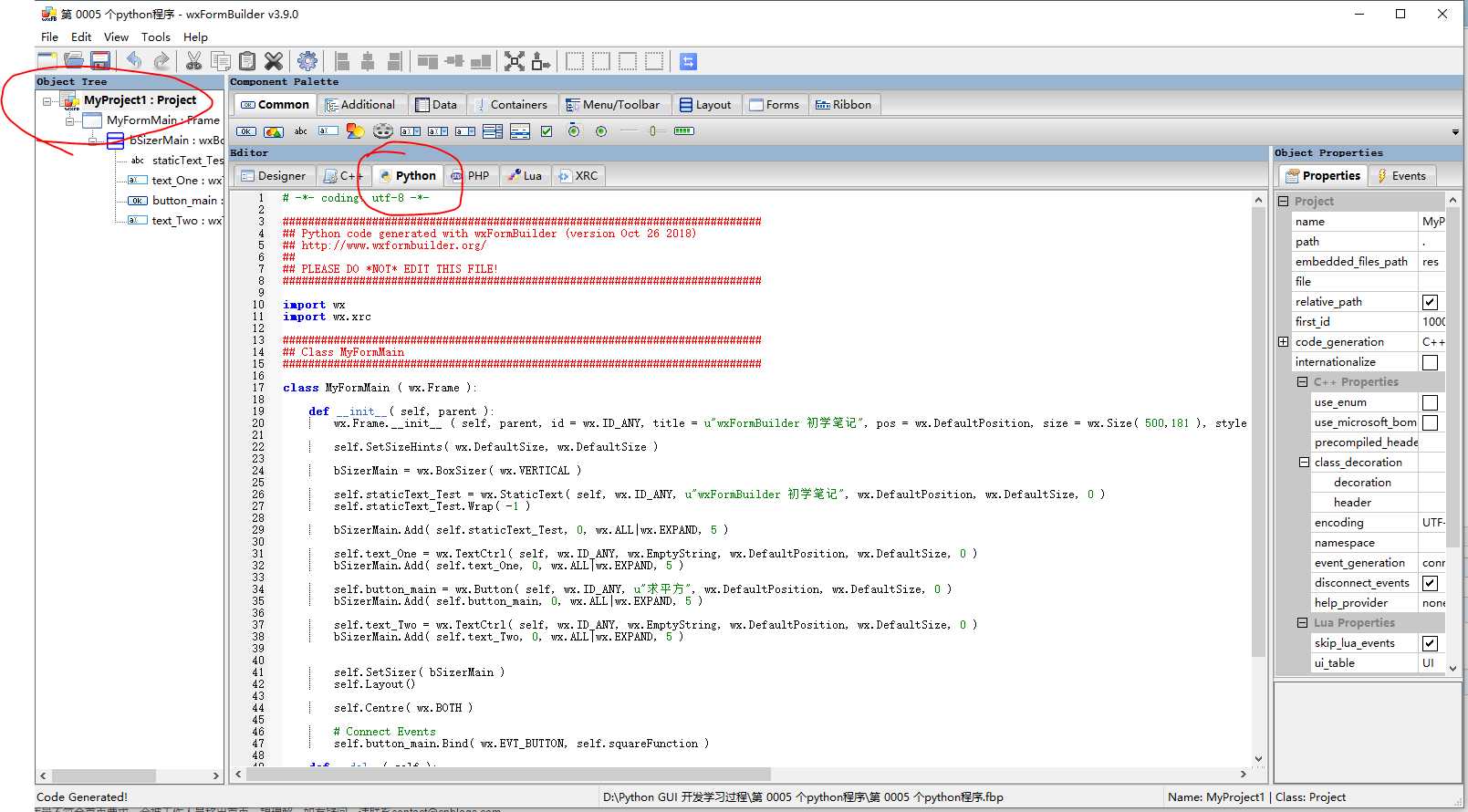Click the Generate Code gear icon
Image resolution: width=1468 pixels, height=812 pixels.
coord(307,61)
